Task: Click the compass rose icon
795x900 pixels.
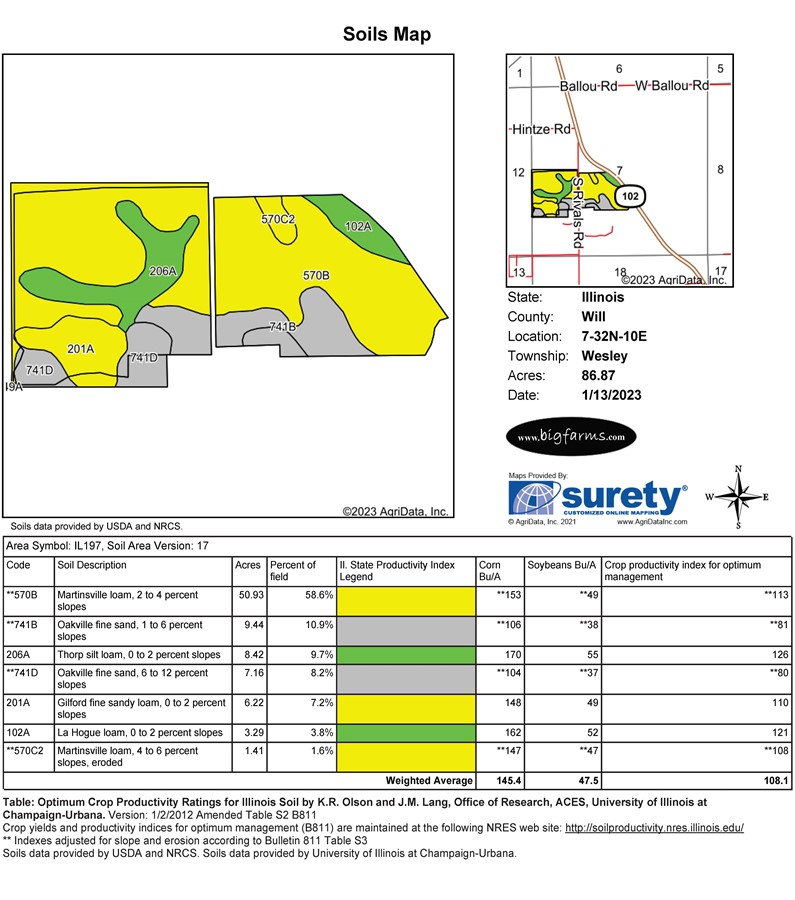Action: tap(738, 497)
